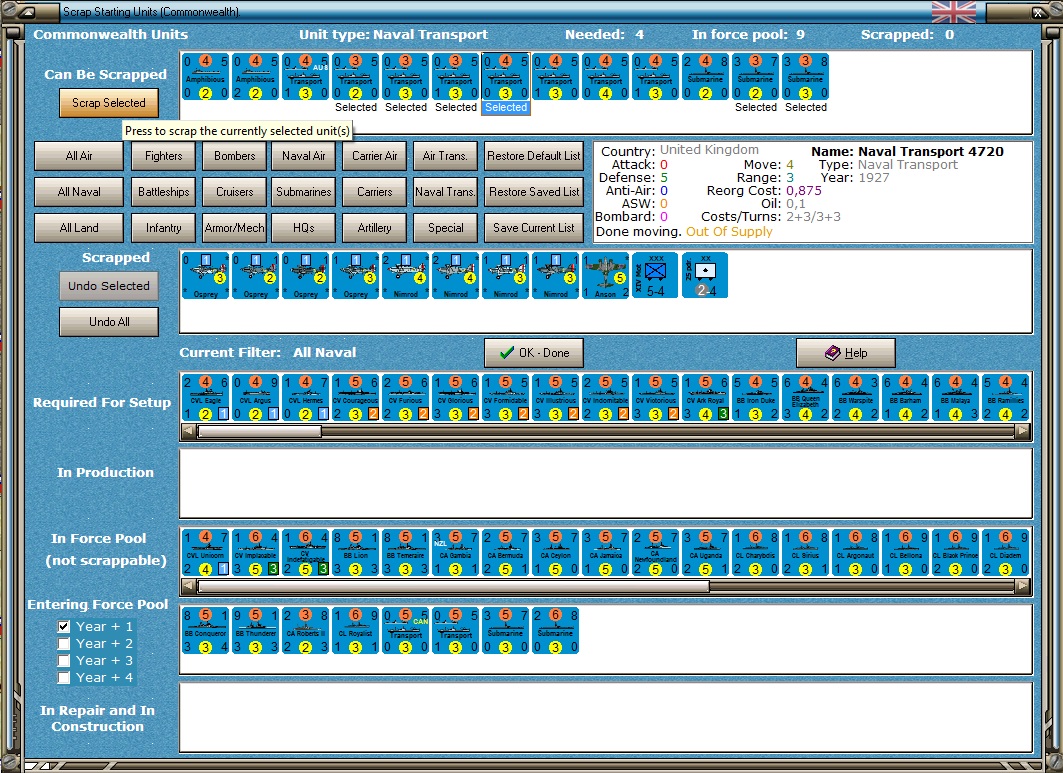1063x773 pixels.
Task: Apply the All Air filter
Action: [79, 156]
